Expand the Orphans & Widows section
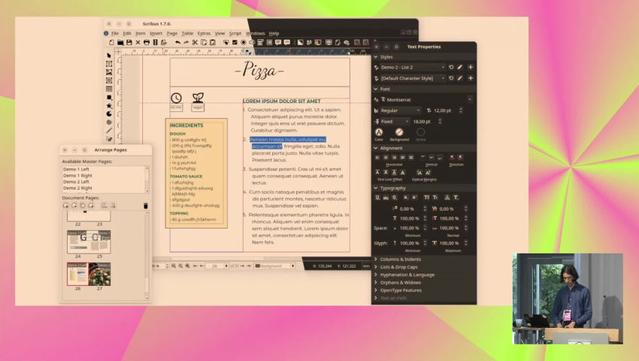Image resolution: width=639 pixels, height=361 pixels. click(x=400, y=282)
